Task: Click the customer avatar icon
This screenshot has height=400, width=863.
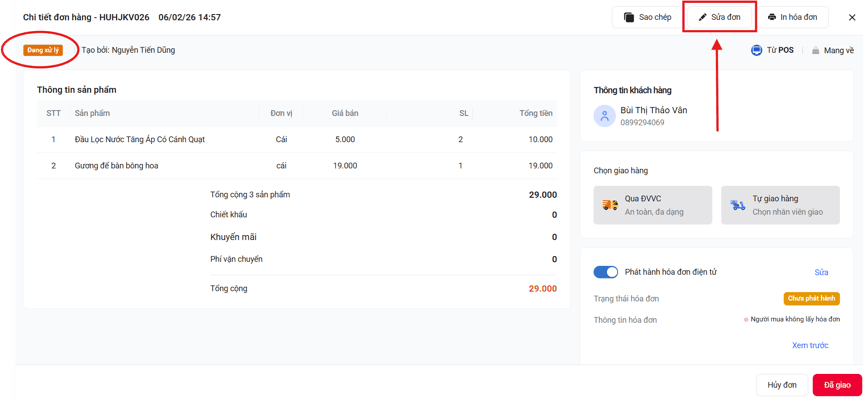Action: [x=604, y=116]
